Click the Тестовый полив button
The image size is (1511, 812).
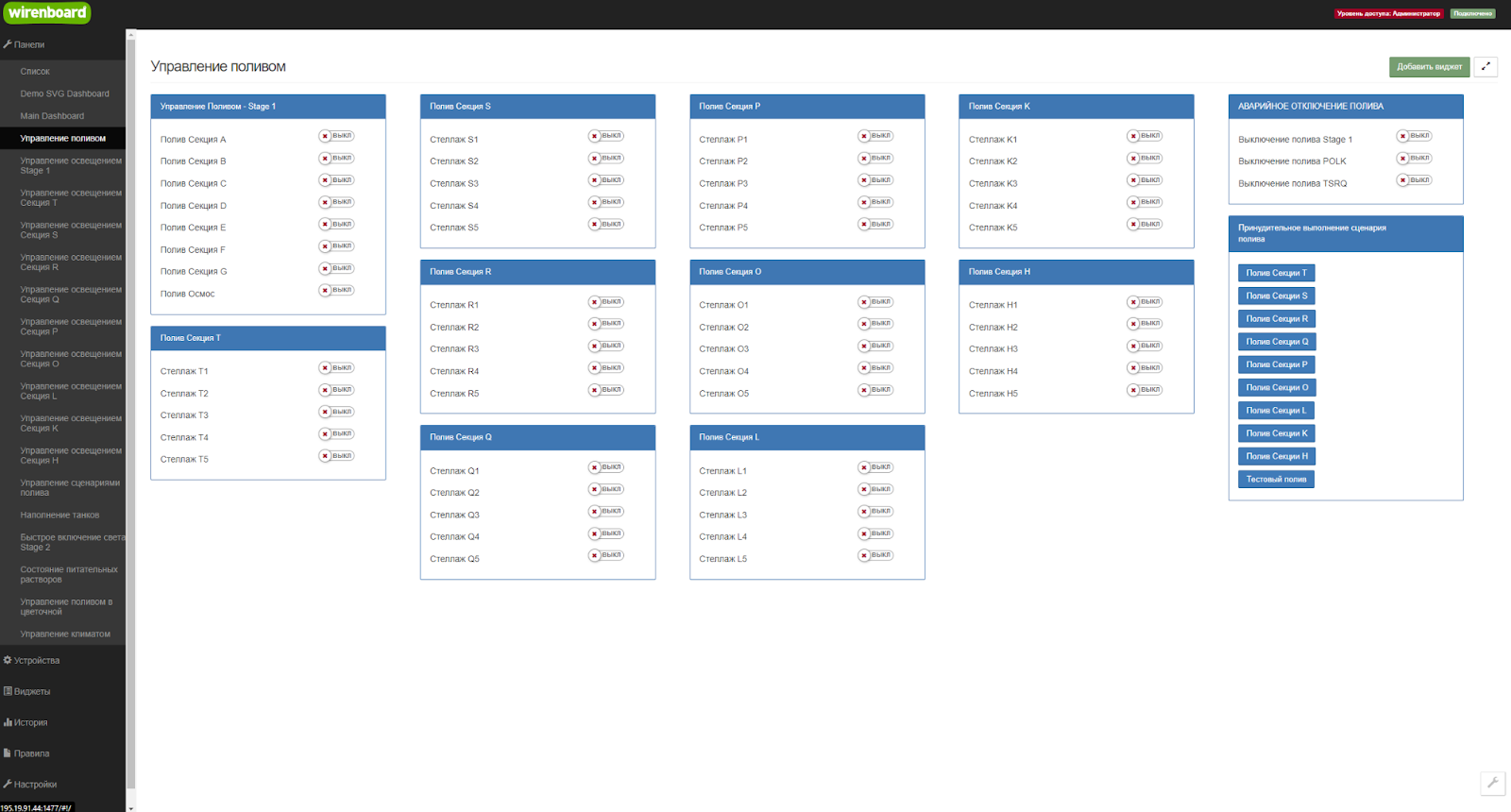[1276, 480]
